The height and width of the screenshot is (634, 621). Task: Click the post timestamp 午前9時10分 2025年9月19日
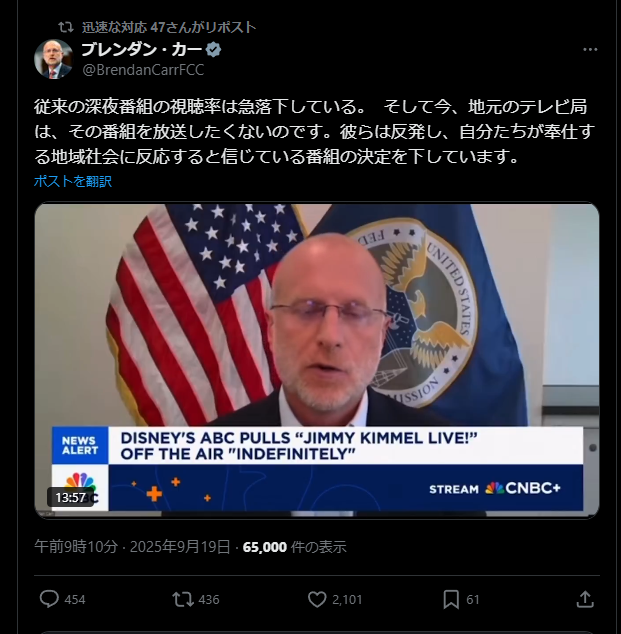pos(132,547)
